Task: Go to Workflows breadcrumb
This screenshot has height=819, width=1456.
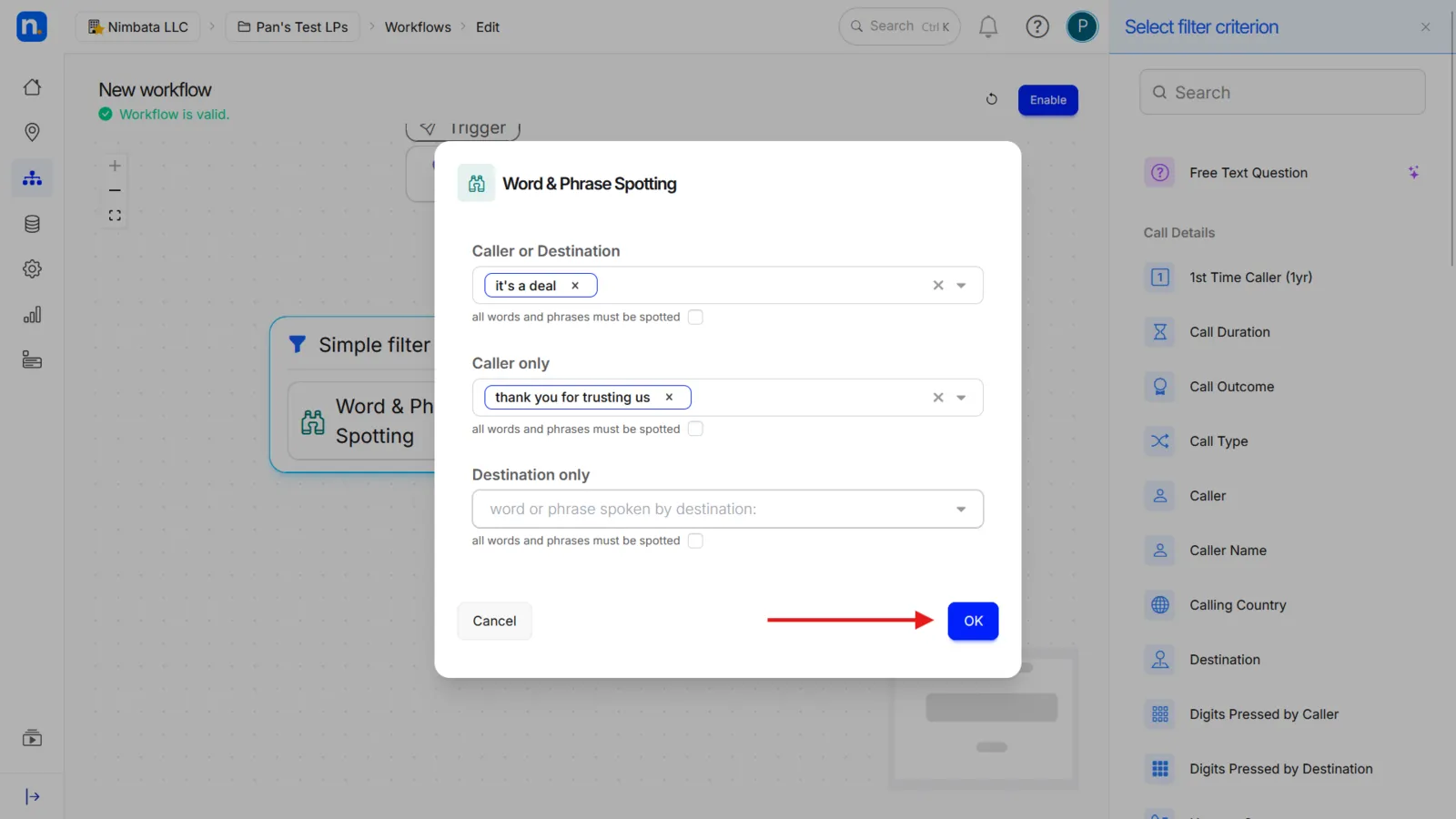Action: click(418, 27)
